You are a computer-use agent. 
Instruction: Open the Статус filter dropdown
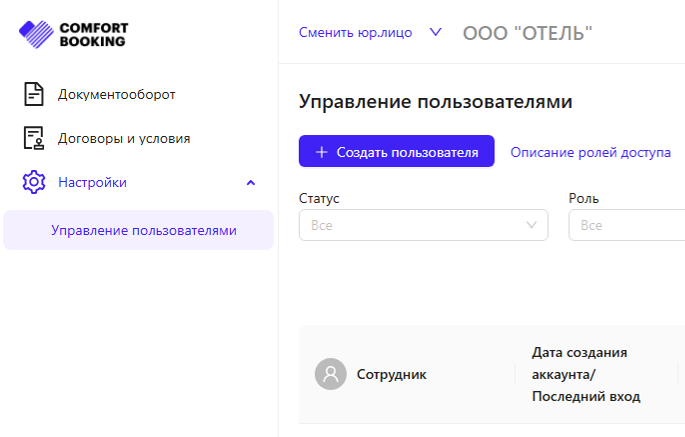(x=422, y=225)
